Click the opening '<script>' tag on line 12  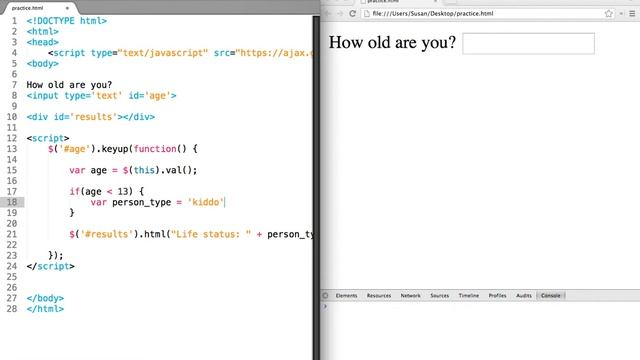coord(48,138)
